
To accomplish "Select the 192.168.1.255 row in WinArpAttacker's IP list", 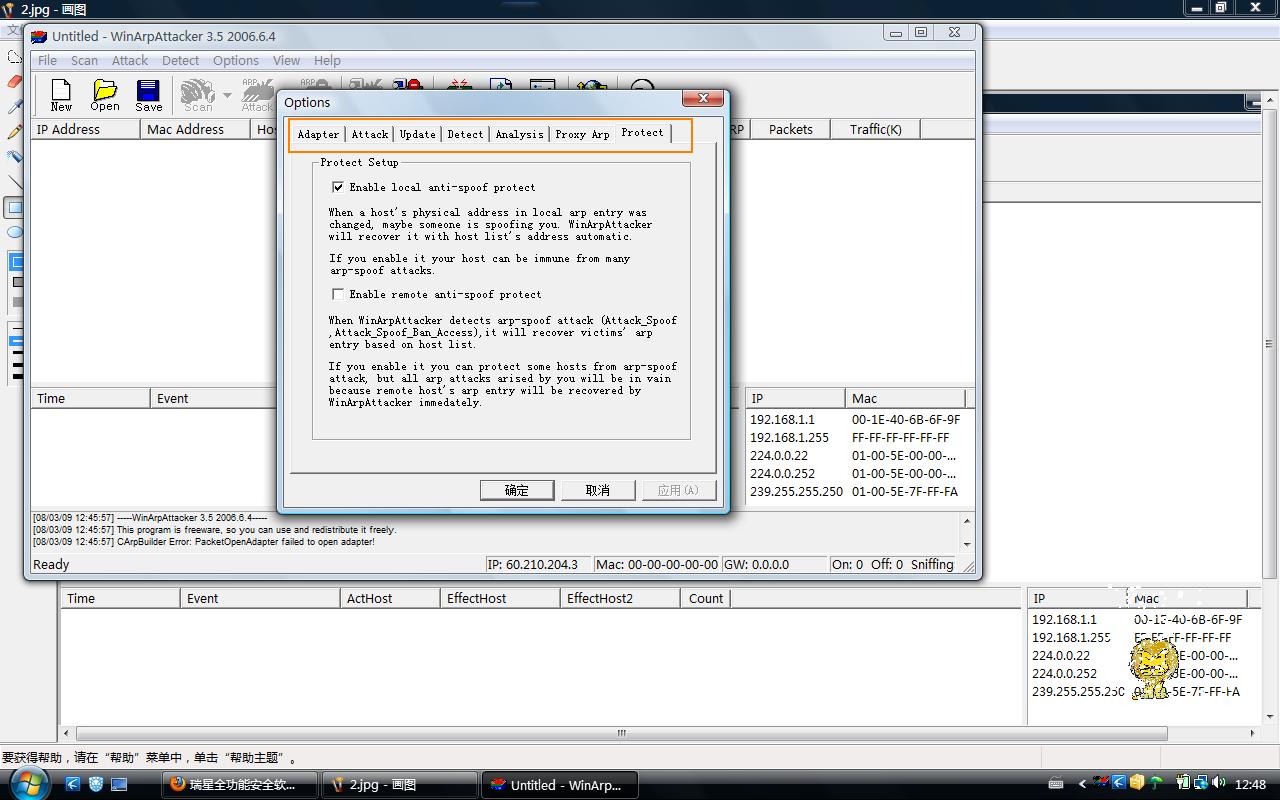I will pos(789,438).
